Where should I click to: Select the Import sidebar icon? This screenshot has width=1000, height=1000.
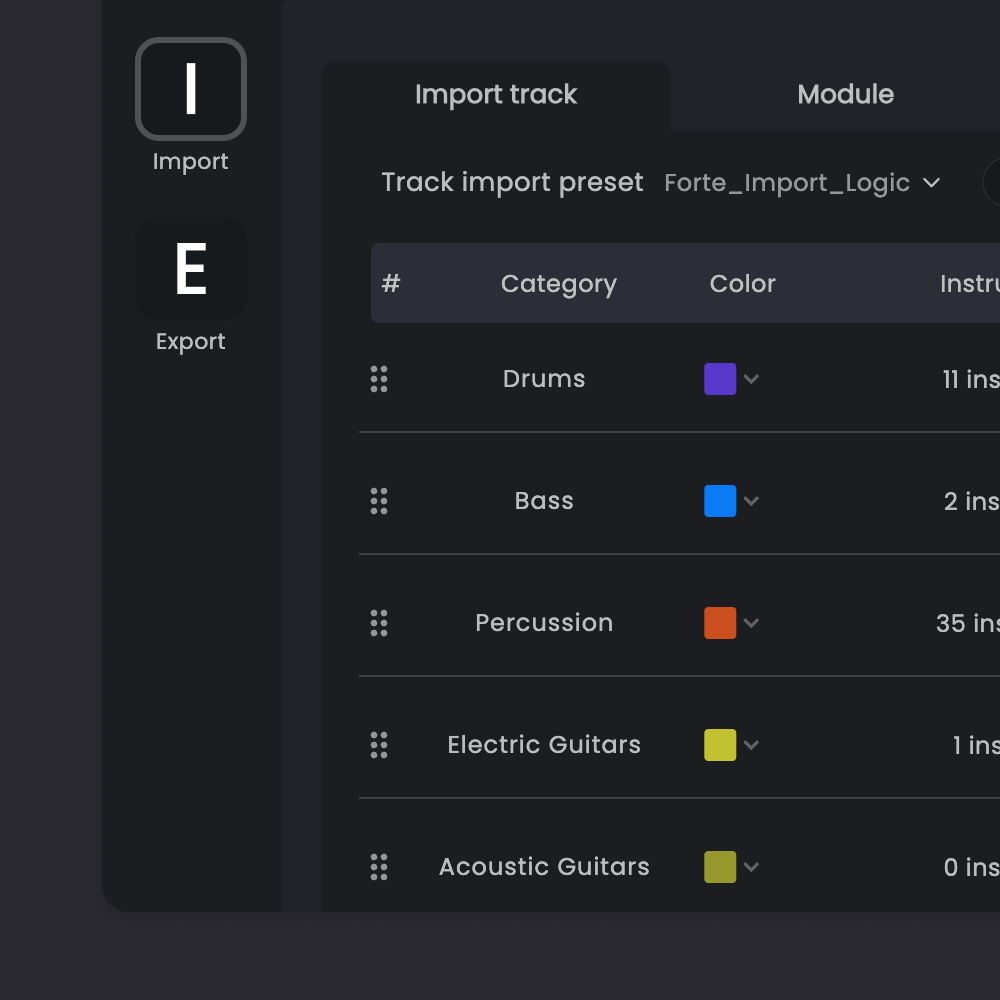(x=190, y=90)
